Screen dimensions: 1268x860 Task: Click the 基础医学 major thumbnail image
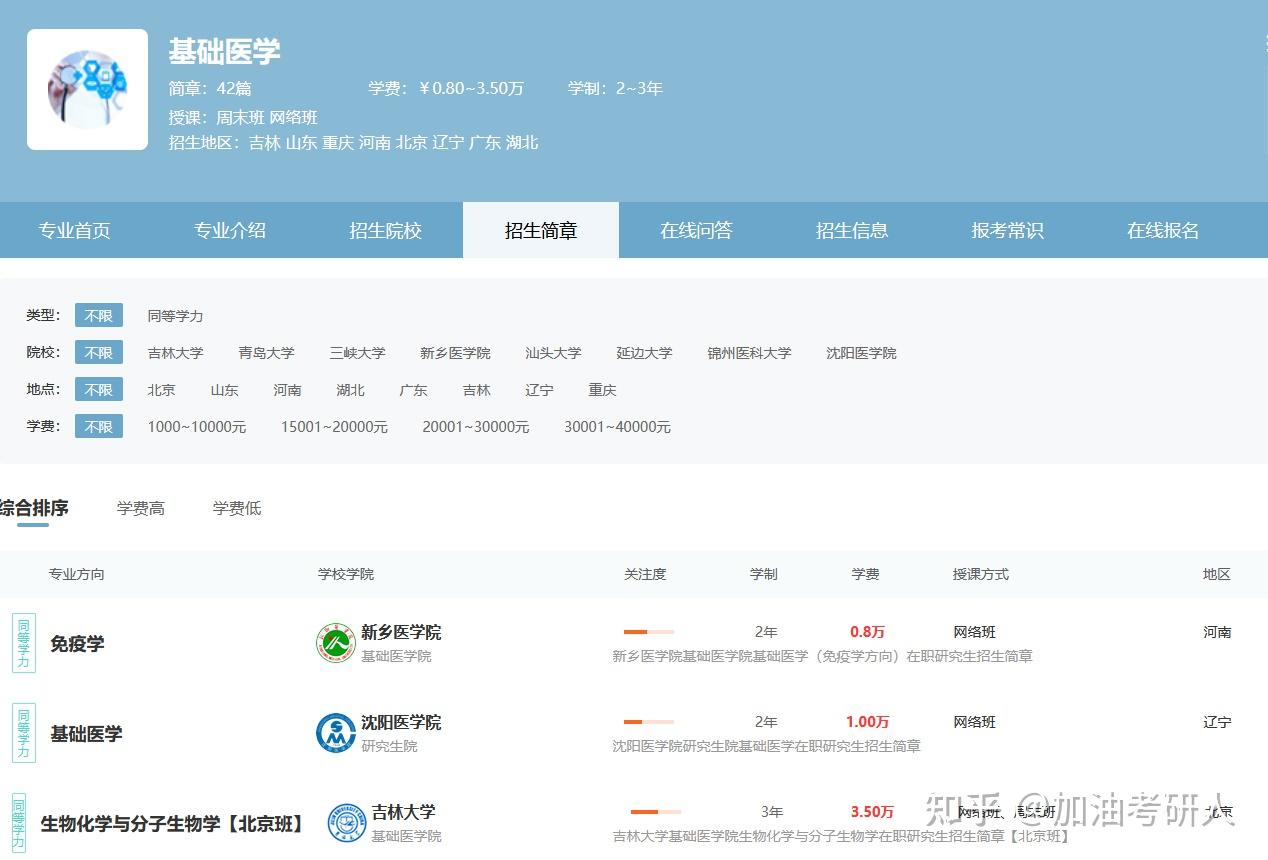(x=87, y=89)
